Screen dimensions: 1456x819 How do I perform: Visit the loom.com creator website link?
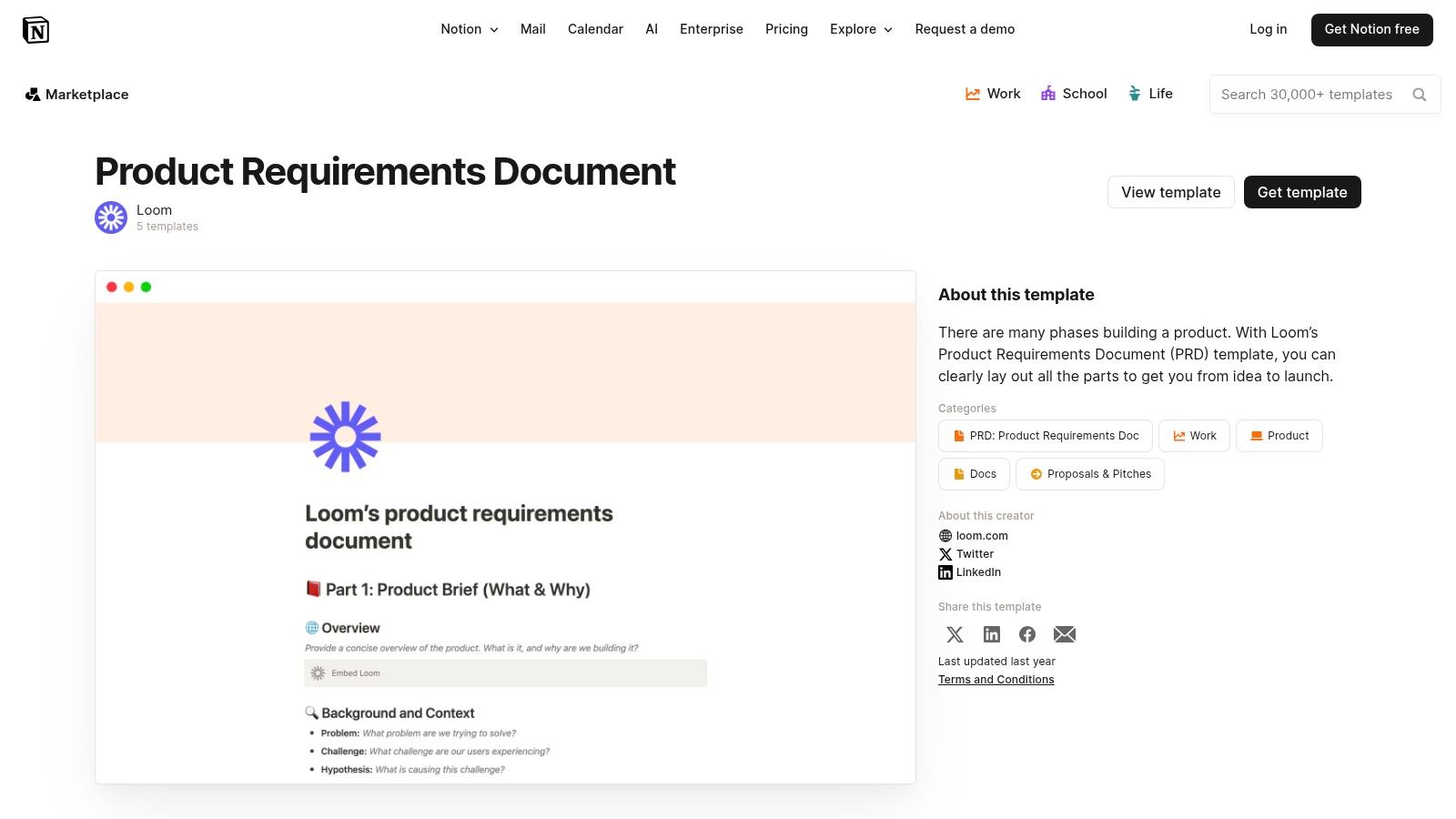tap(981, 536)
